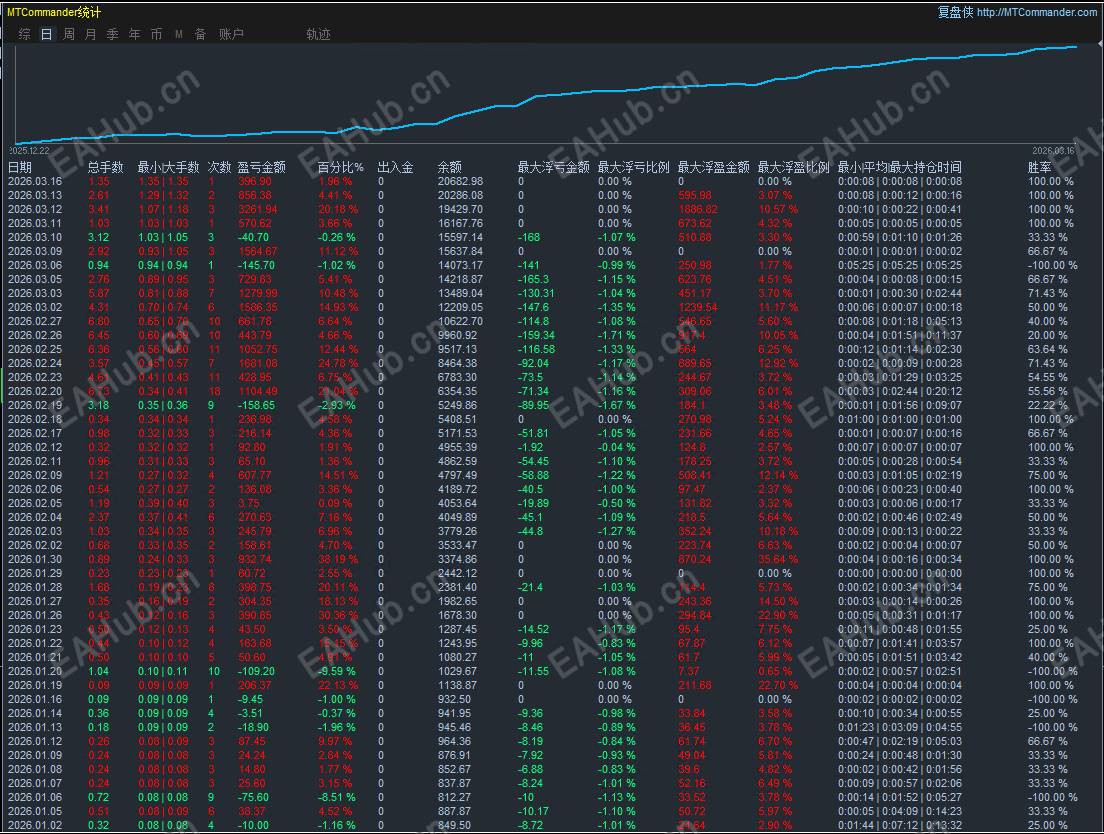Click the 2025.12.22 chart start date
This screenshot has height=834, width=1104.
[30, 151]
